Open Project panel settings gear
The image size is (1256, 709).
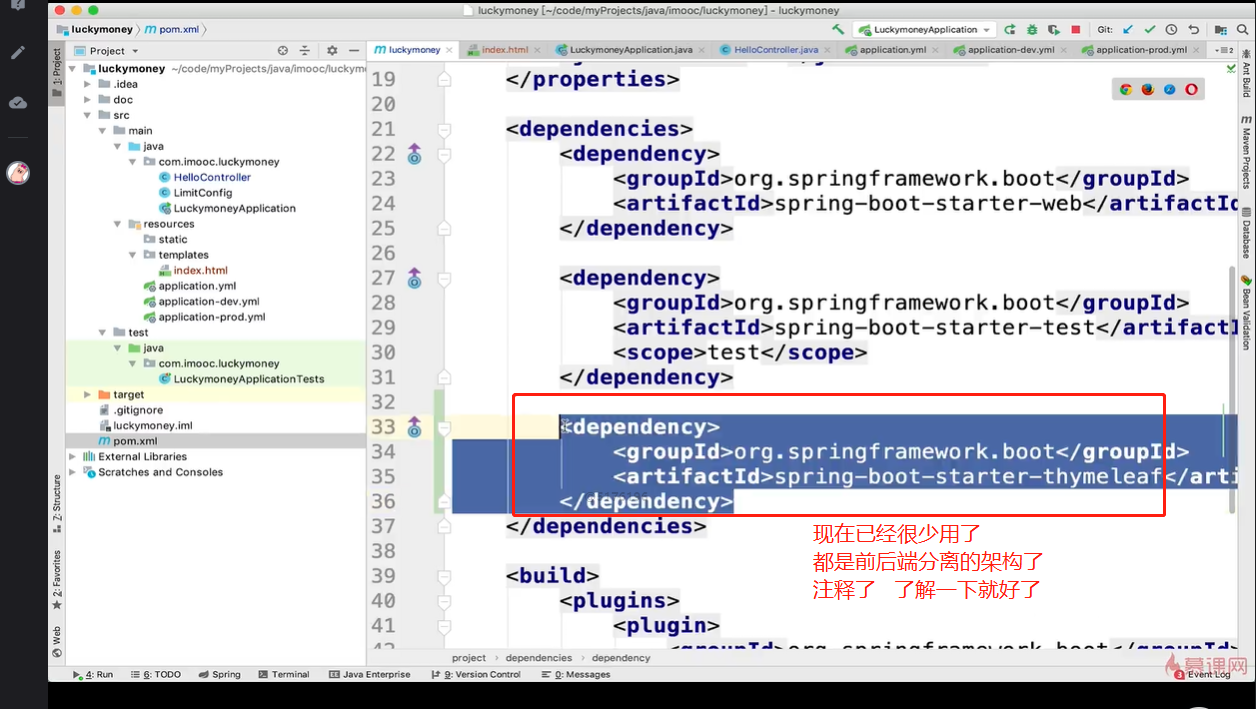coord(331,50)
